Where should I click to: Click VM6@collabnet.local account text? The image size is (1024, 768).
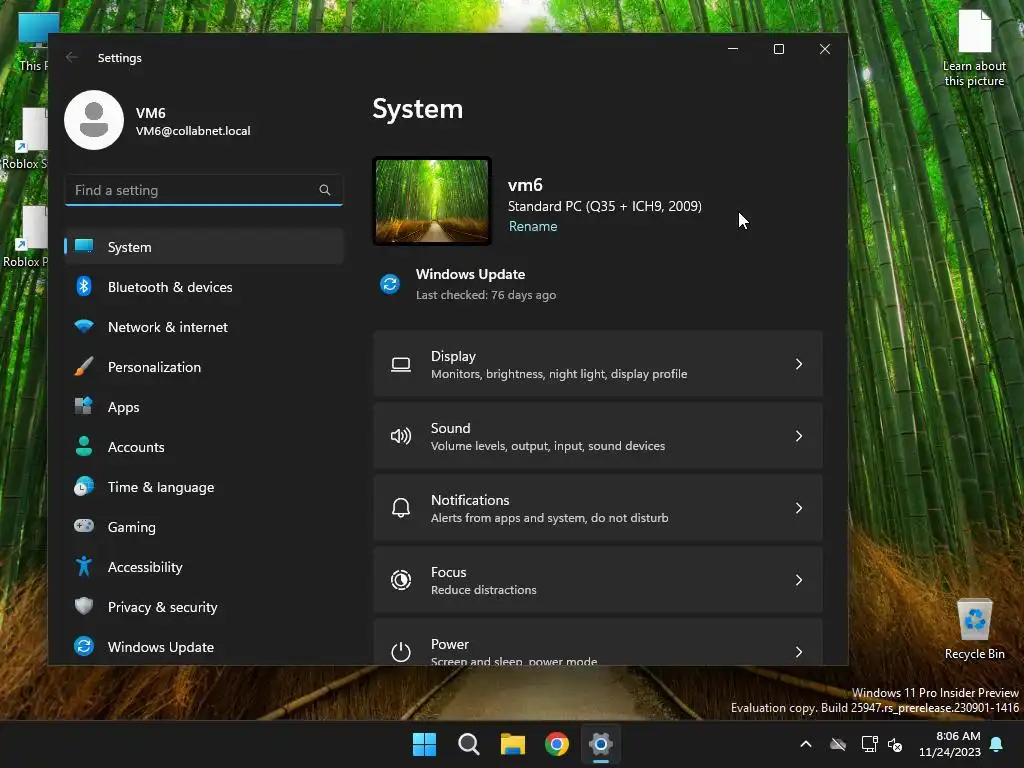pyautogui.click(x=193, y=131)
